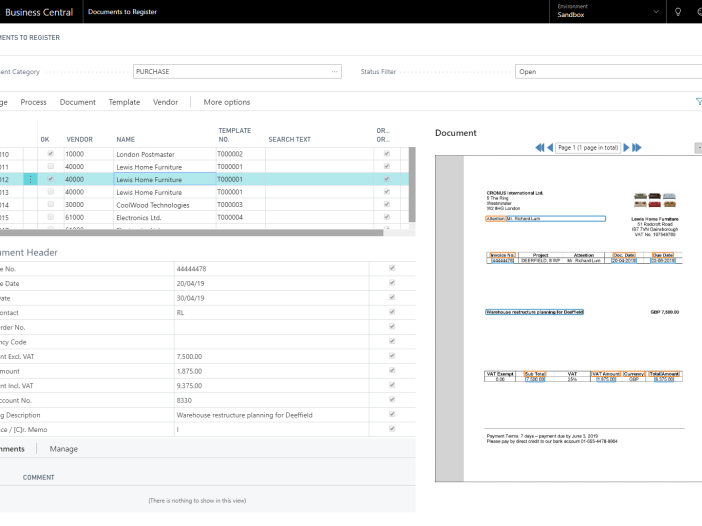Select the Electronics Ltd. name cell
Screen dimensions: 702x526
click(x=165, y=218)
